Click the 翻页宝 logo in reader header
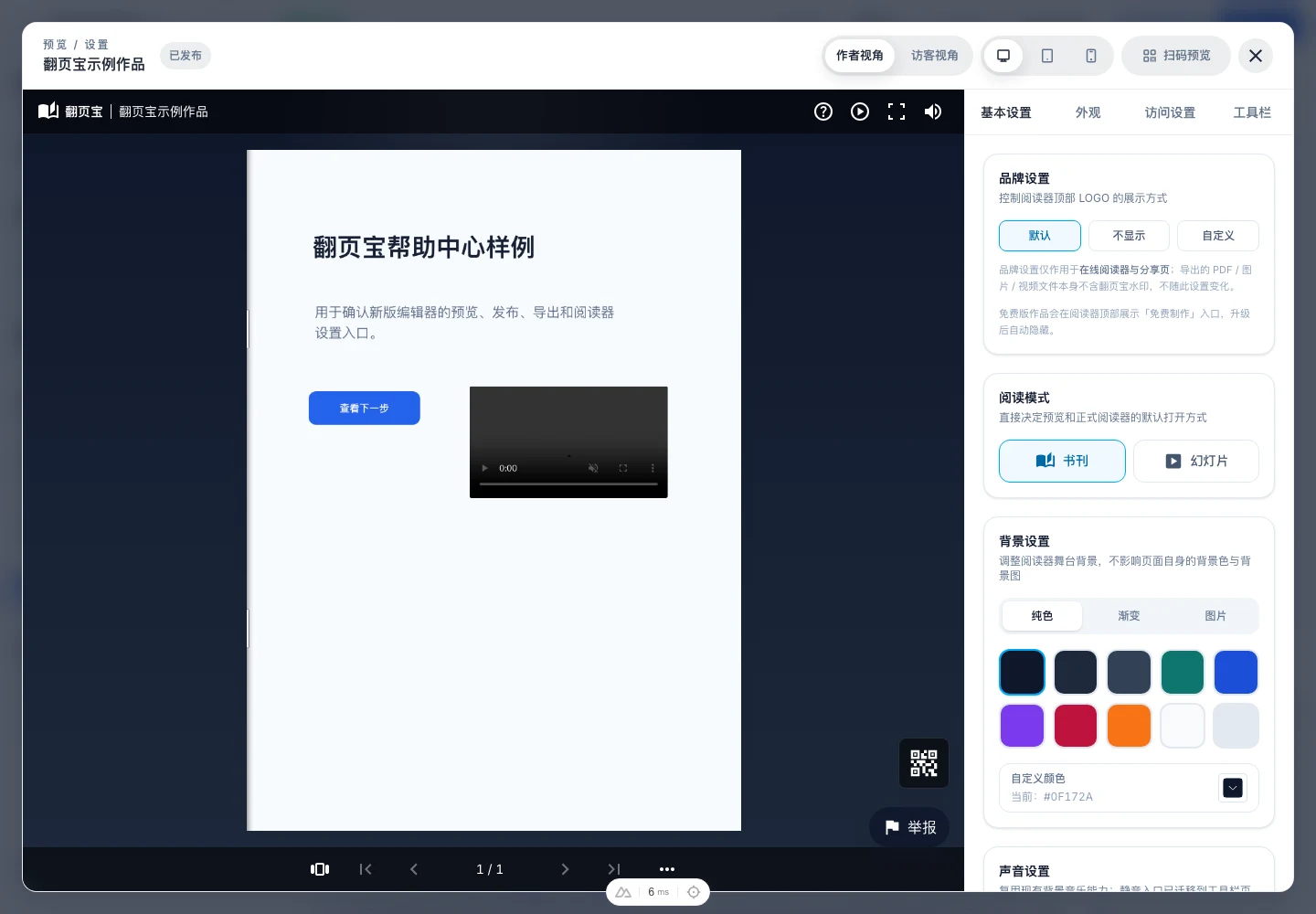 [x=70, y=112]
